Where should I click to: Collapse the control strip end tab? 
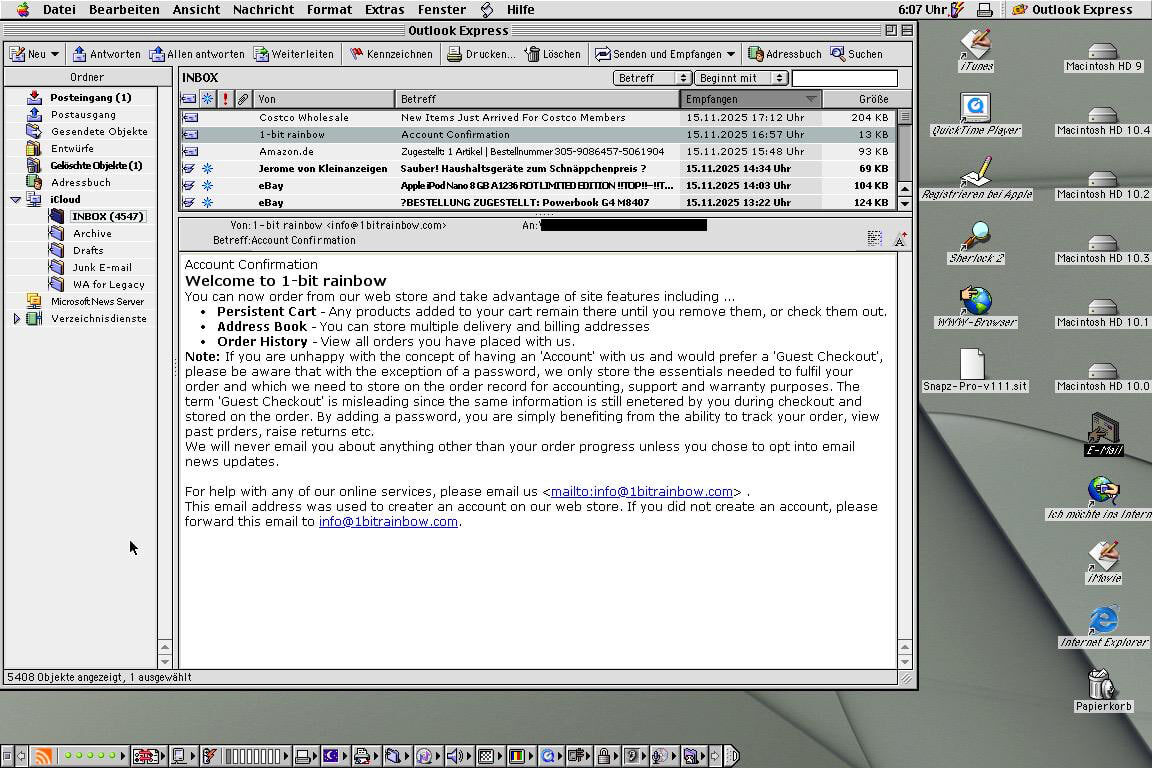(x=731, y=756)
